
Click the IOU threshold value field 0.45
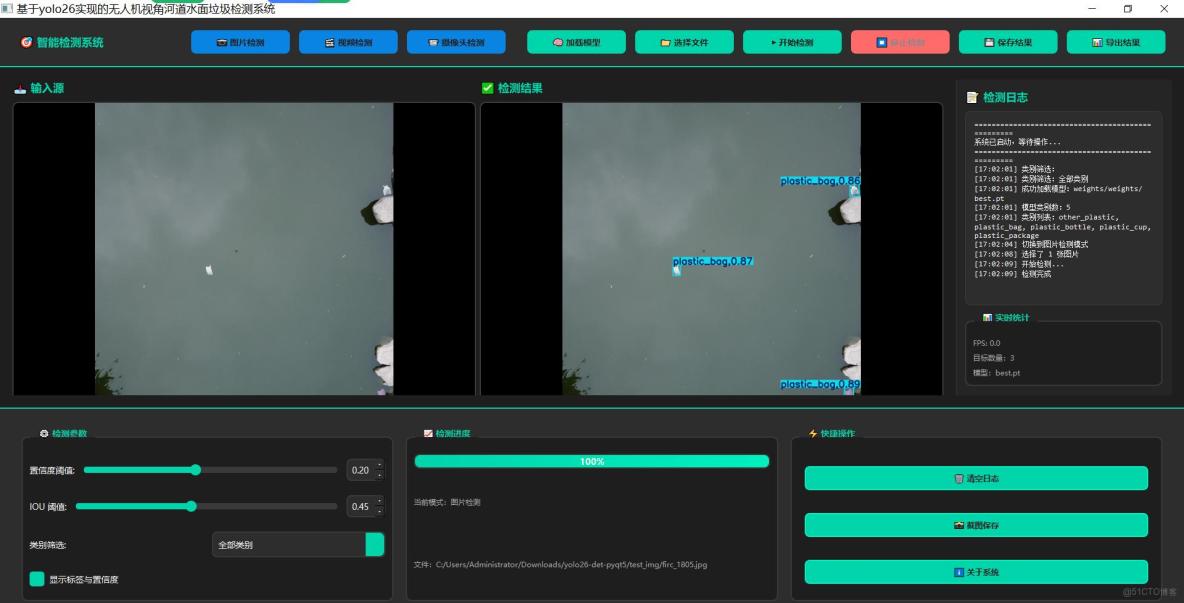(360, 507)
